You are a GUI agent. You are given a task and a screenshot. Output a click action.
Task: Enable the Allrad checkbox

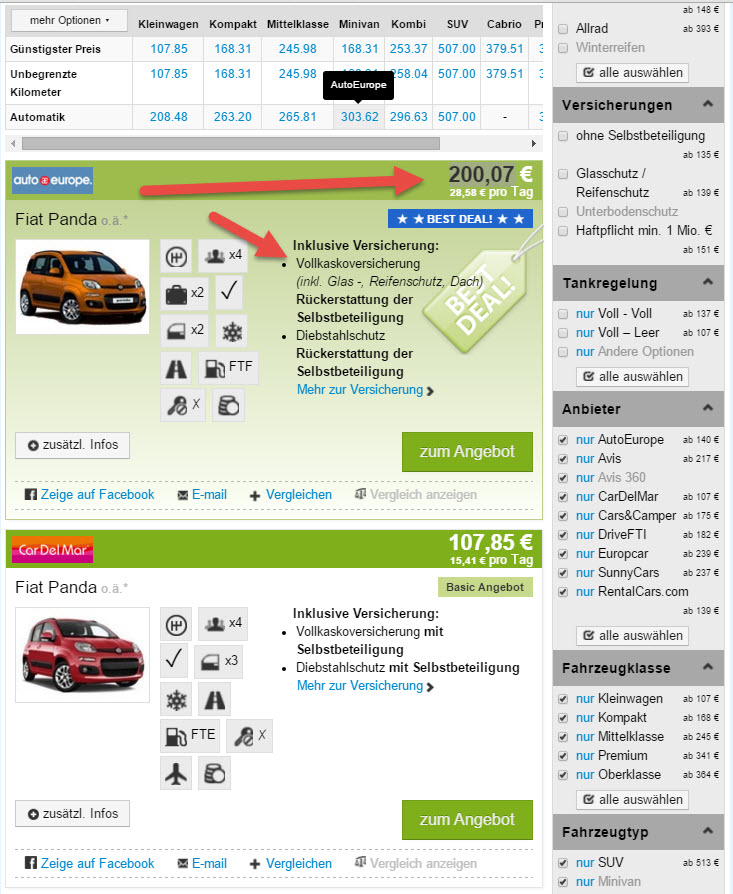(x=563, y=29)
